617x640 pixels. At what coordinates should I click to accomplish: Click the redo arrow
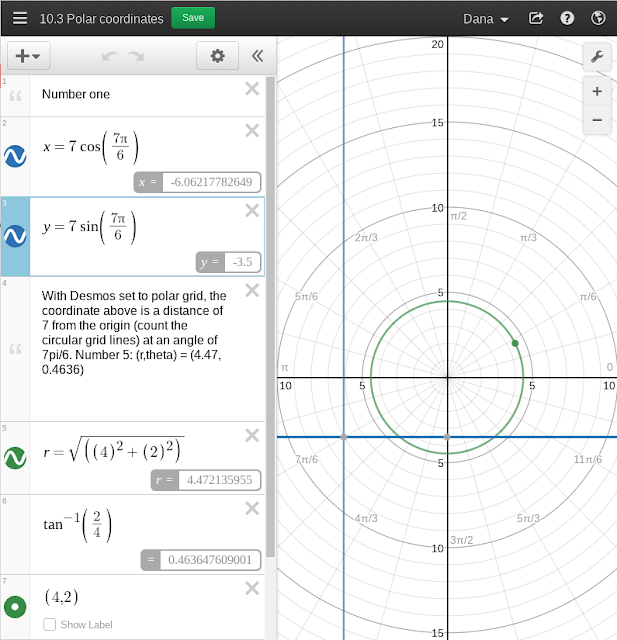[135, 56]
